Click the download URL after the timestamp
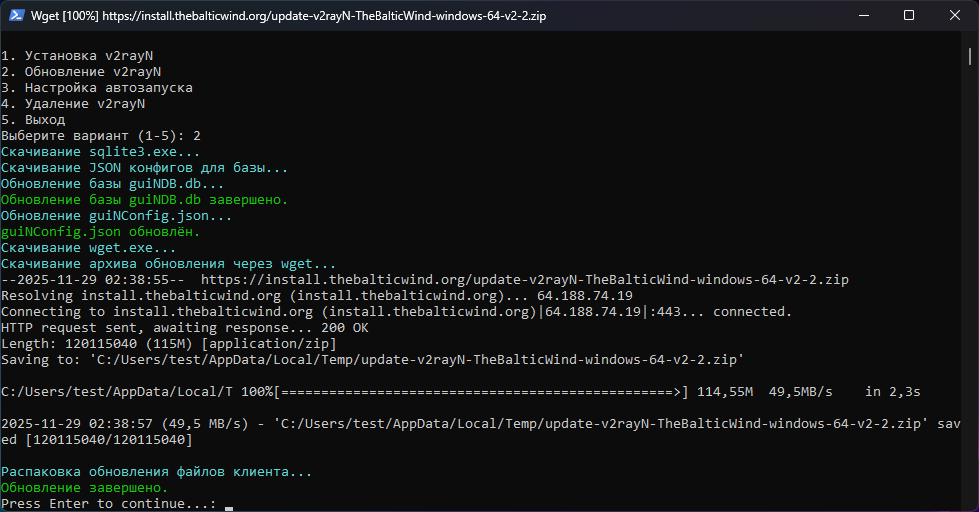Screen dimensions: 979x512 coord(524,280)
